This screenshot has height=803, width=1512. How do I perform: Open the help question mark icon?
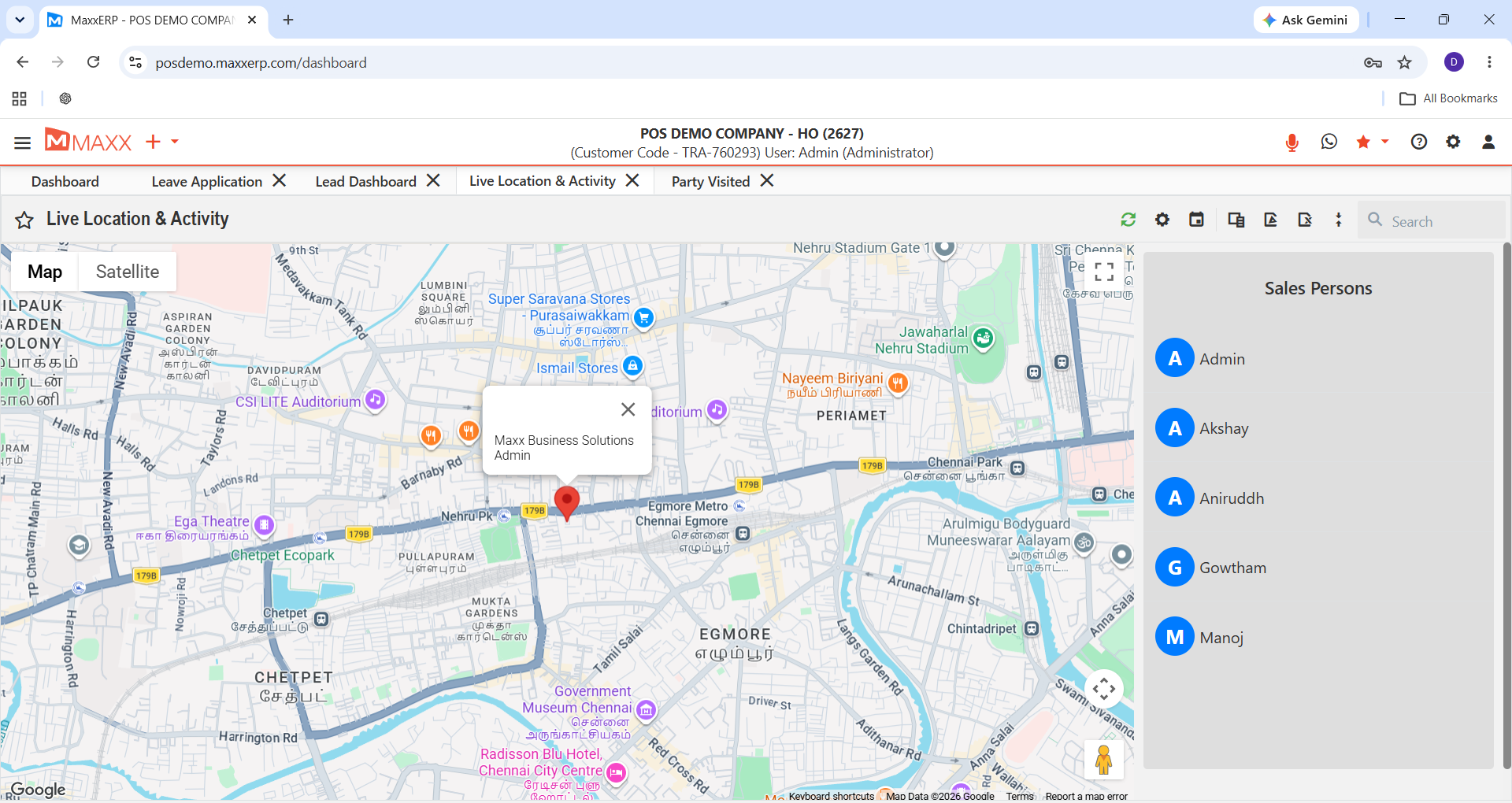(x=1419, y=142)
